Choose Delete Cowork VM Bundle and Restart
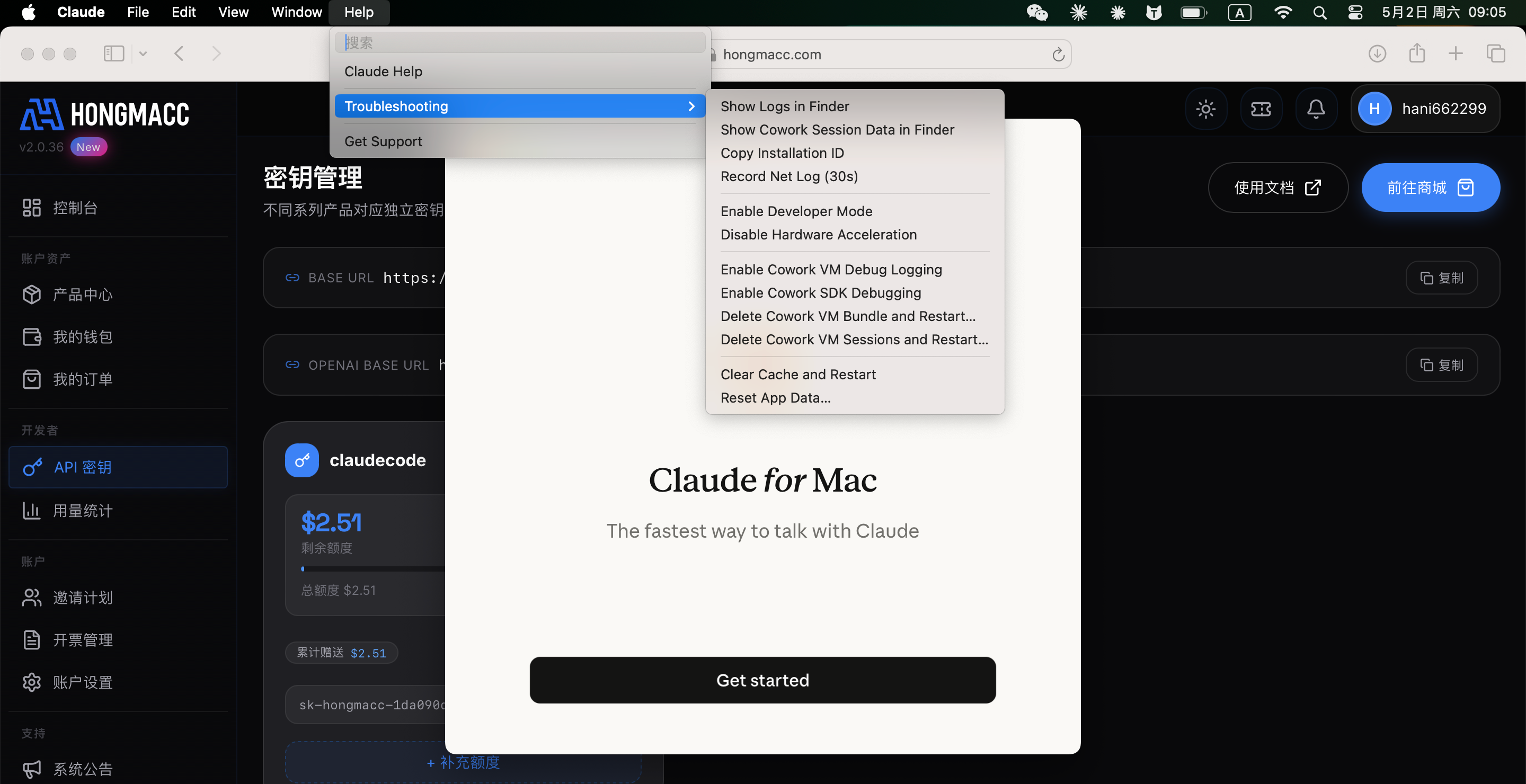 pos(854,316)
